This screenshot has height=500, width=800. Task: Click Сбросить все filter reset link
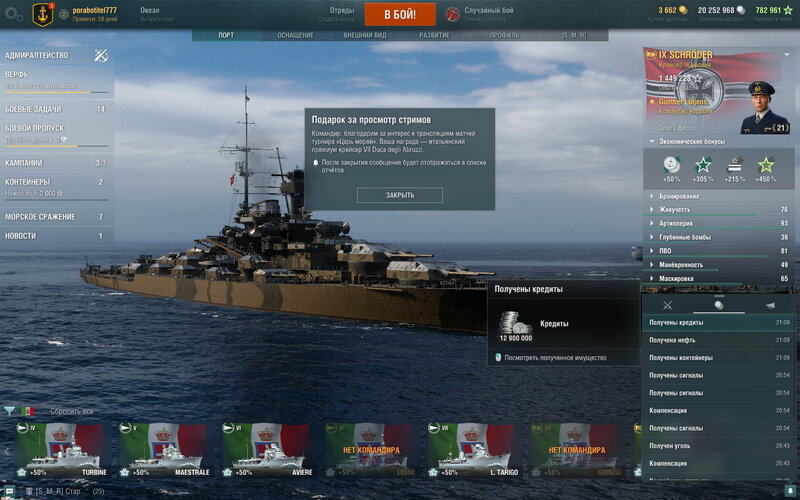coord(72,411)
